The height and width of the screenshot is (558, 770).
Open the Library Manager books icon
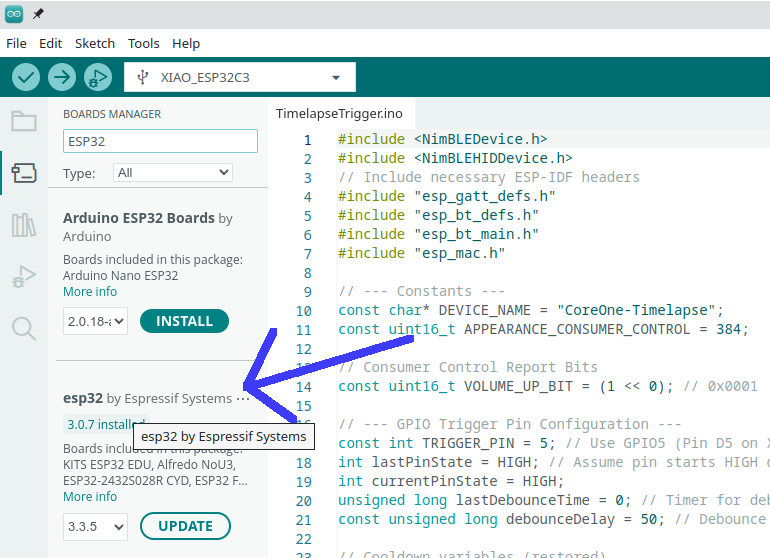[x=24, y=225]
